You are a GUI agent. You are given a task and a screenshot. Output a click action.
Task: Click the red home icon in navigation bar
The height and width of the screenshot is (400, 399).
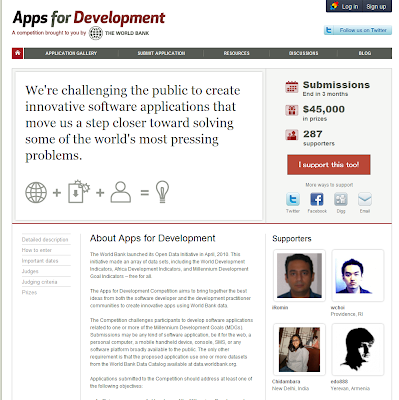coord(17,53)
